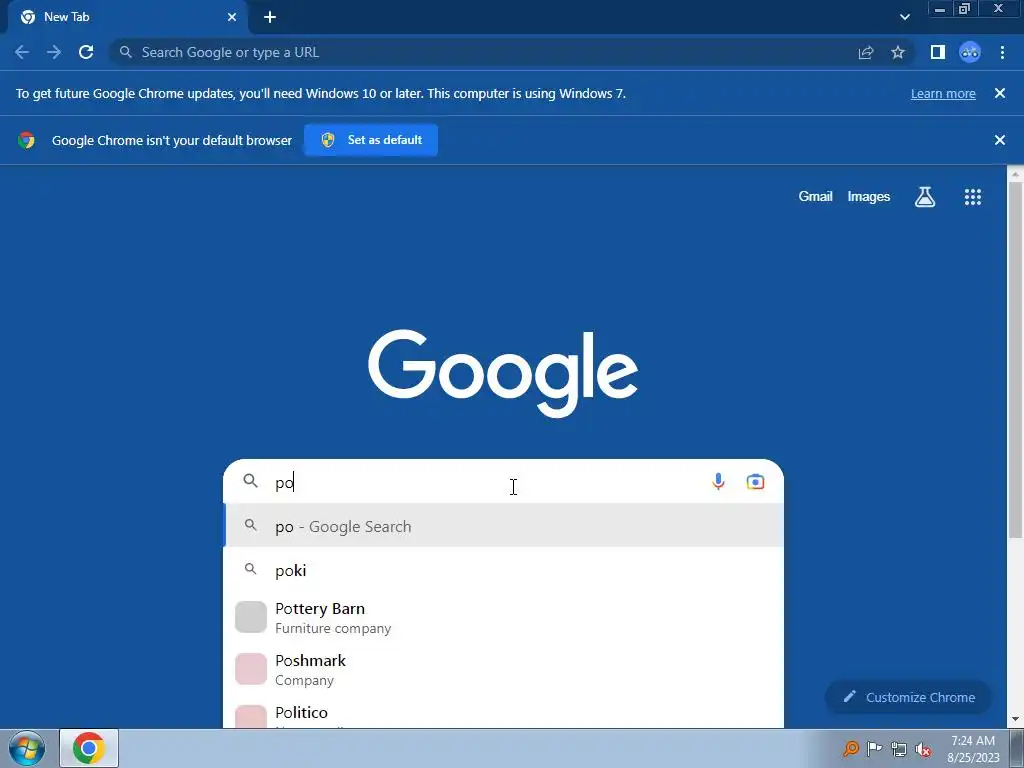Open the taskbar clock and date
This screenshot has width=1024, height=768.
pos(973,748)
